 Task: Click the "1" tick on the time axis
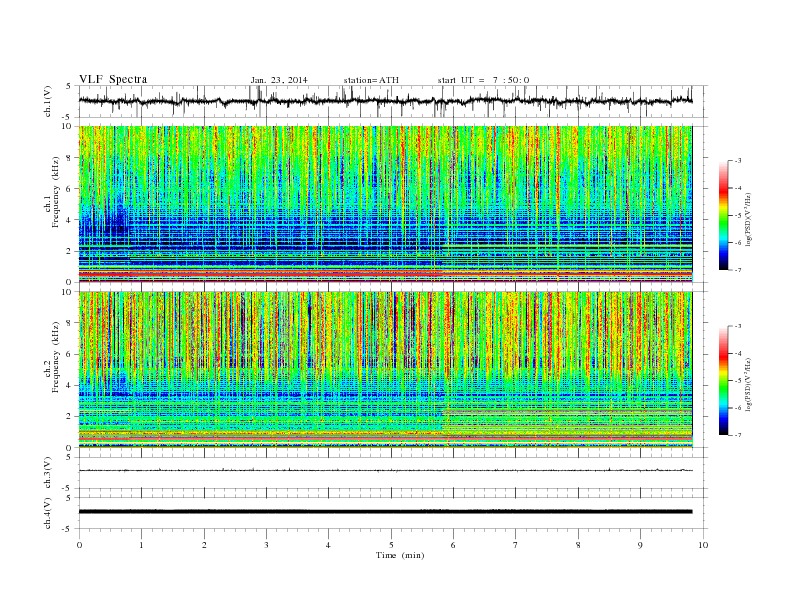[x=141, y=545]
